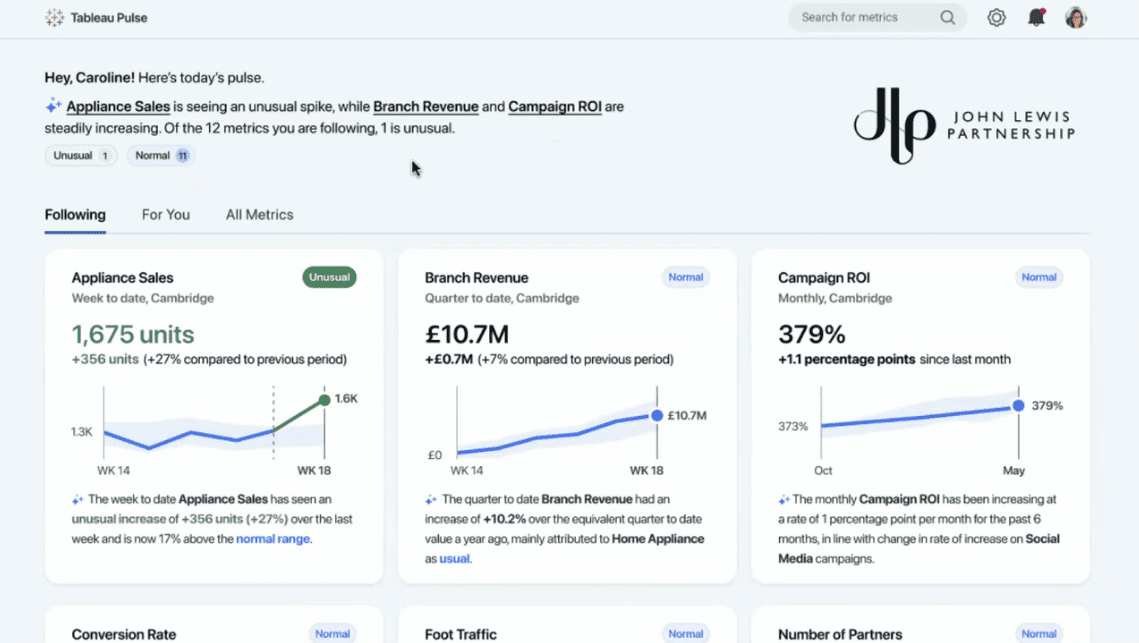
Task: Open the Campaign ROI link in the summary
Action: 554,107
